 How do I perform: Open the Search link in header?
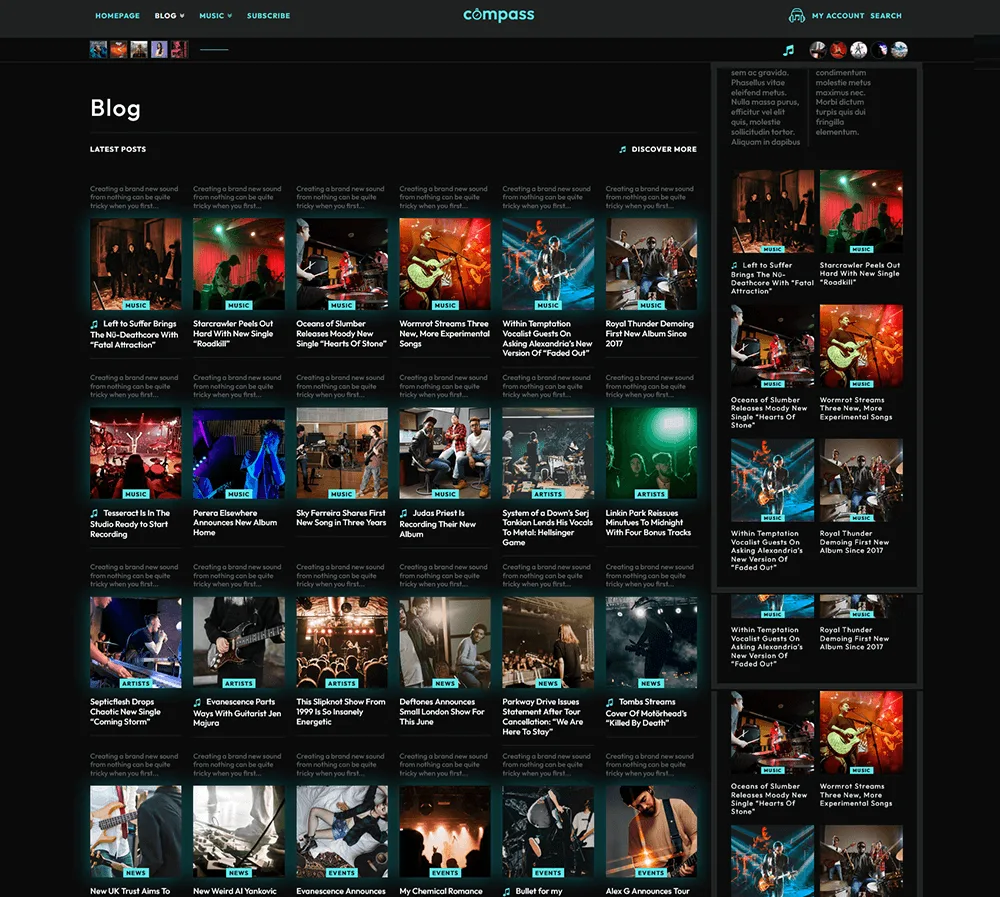(x=886, y=16)
